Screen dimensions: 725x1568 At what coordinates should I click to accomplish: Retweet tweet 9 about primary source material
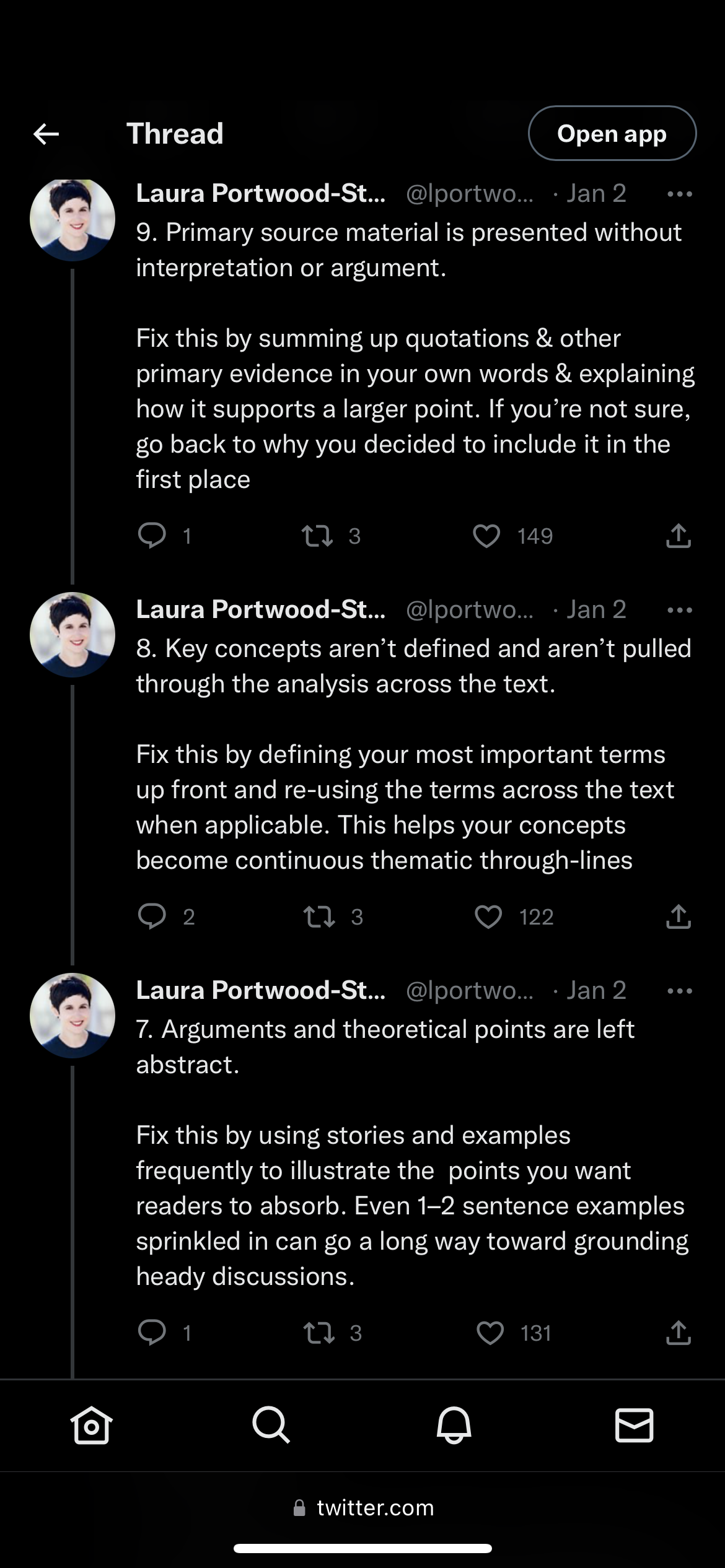tap(317, 536)
